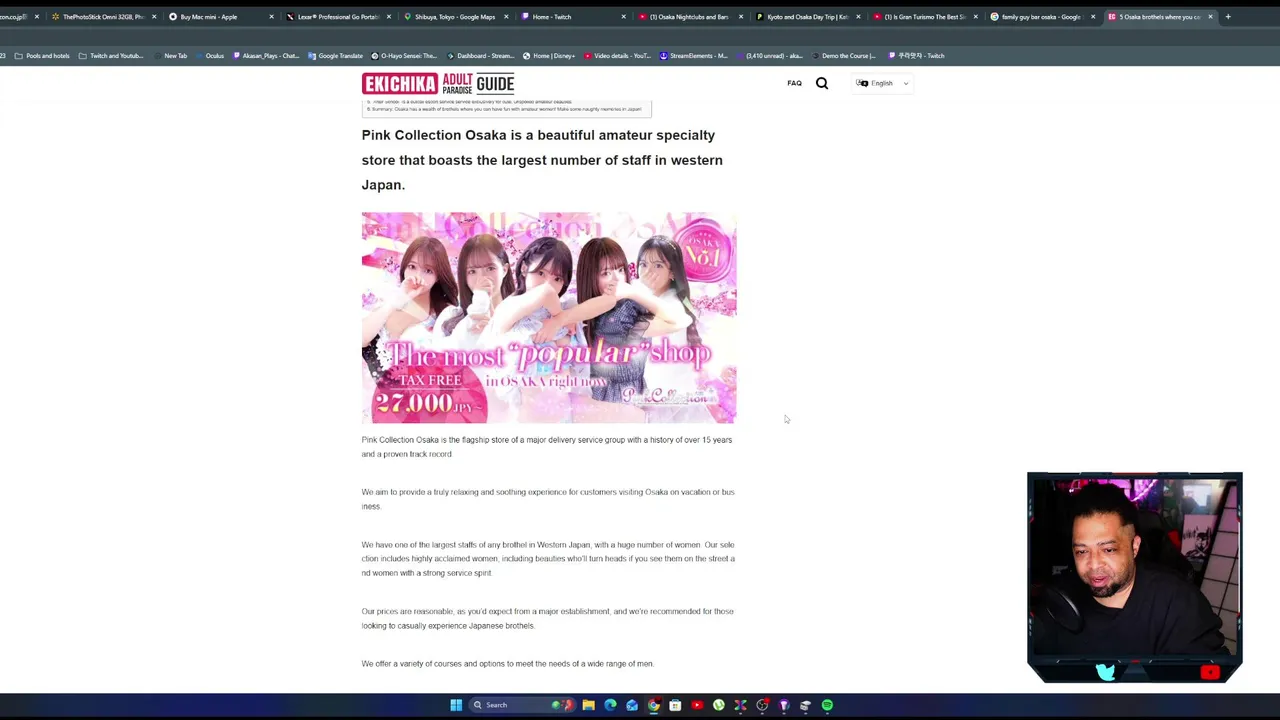Switch to 'Shibuya, Tokyo - Google Maps' tab
1280x720 pixels.
tap(455, 17)
